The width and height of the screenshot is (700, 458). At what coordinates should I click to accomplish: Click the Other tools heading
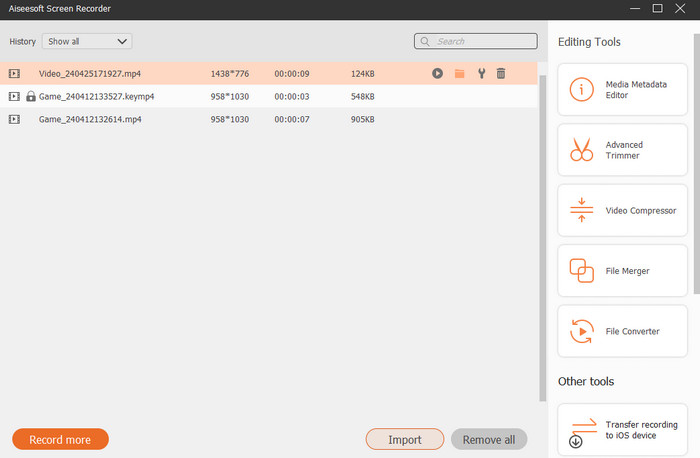point(586,381)
